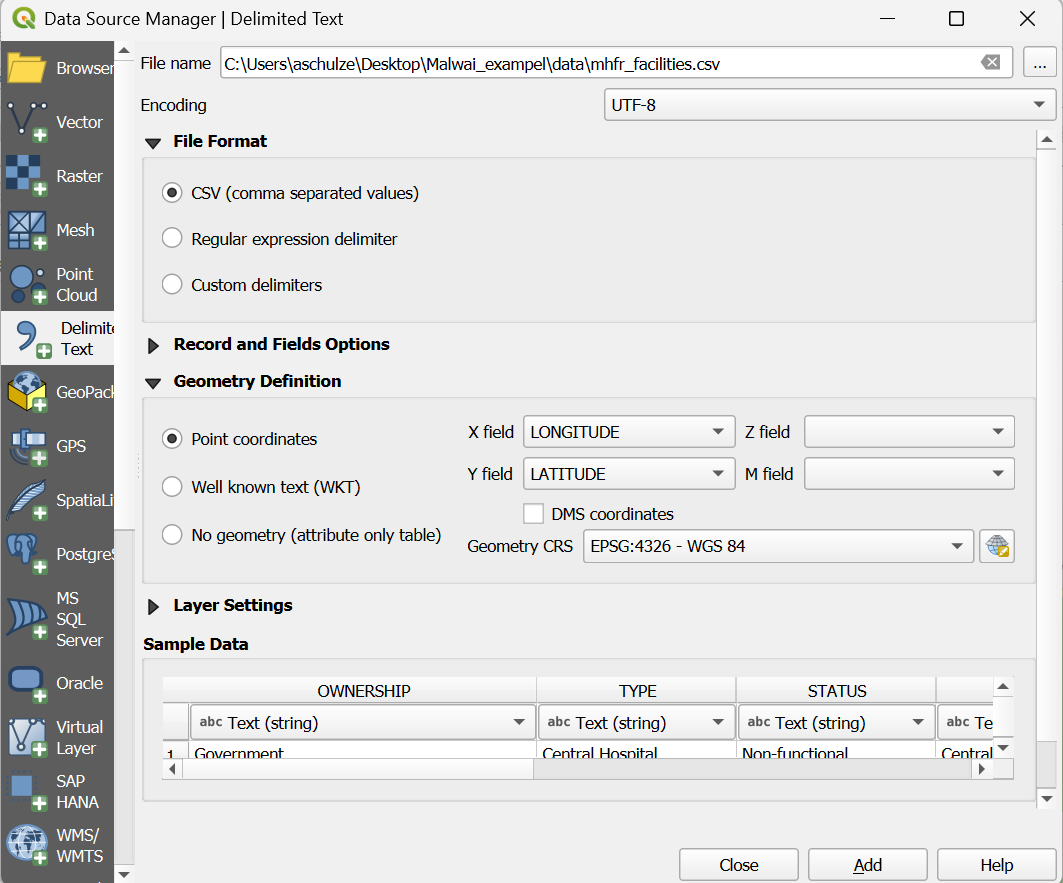1063x883 pixels.
Task: Open the Vector data source tab
Action: point(56,122)
